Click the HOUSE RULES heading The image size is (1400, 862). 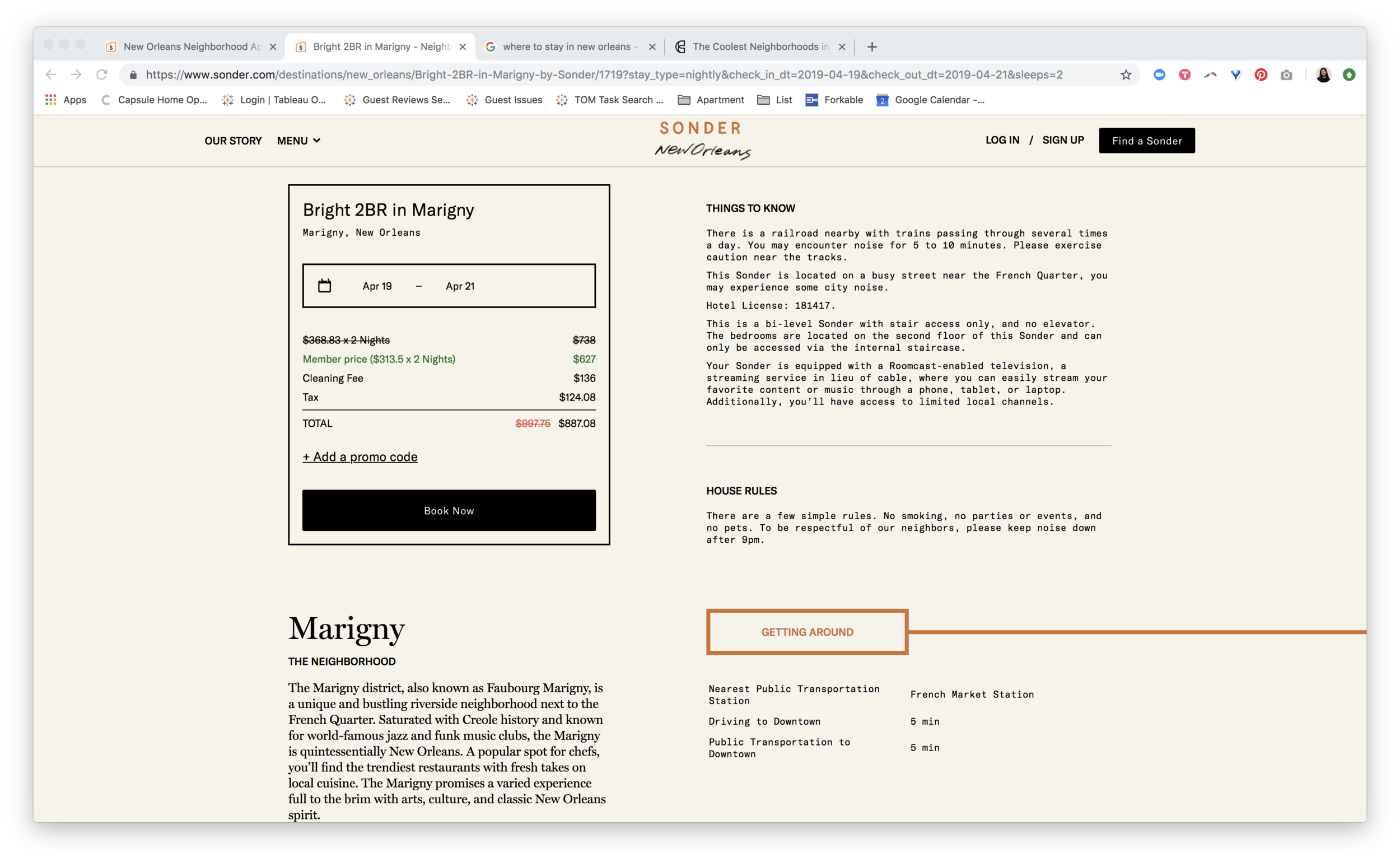[x=741, y=491]
